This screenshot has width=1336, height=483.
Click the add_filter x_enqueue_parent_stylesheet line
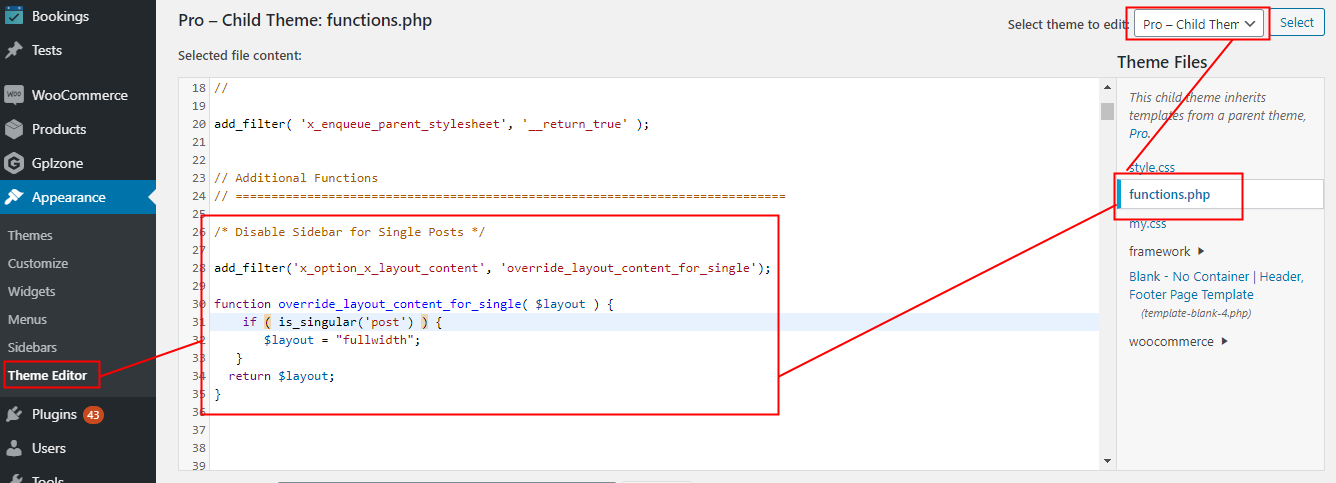432,124
